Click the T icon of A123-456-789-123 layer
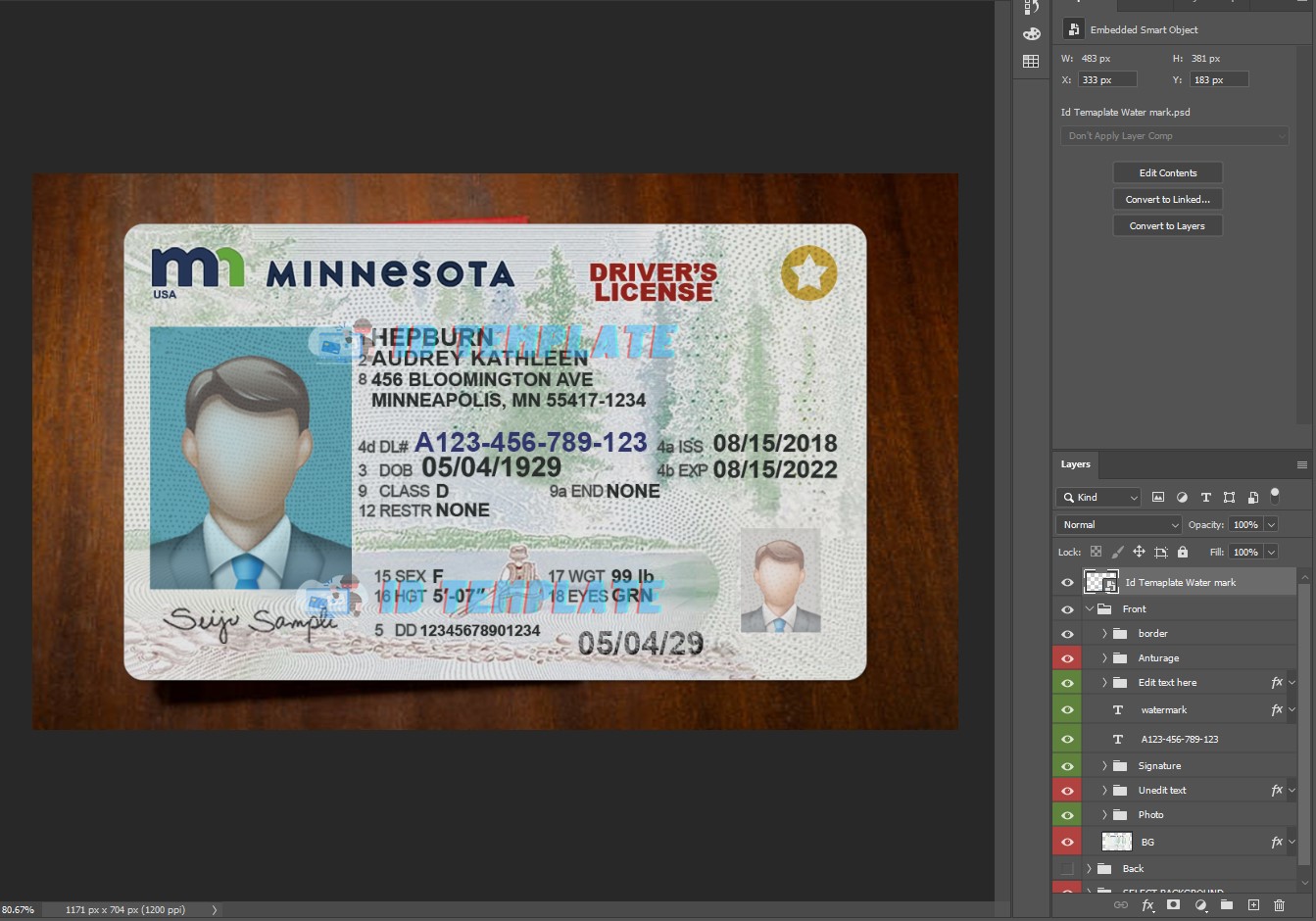 [x=1118, y=739]
